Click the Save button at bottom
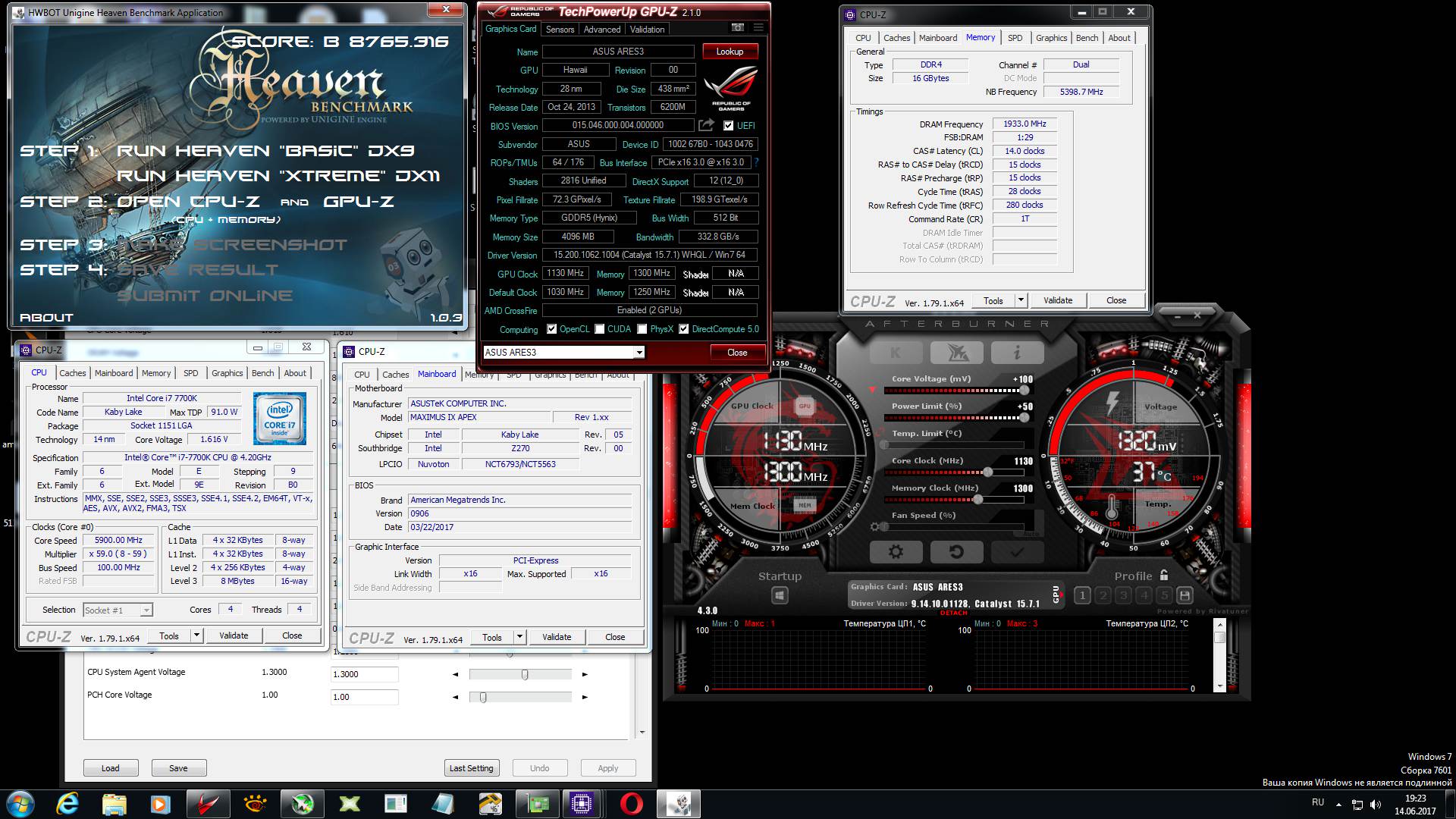The width and height of the screenshot is (1456, 819). (x=178, y=768)
